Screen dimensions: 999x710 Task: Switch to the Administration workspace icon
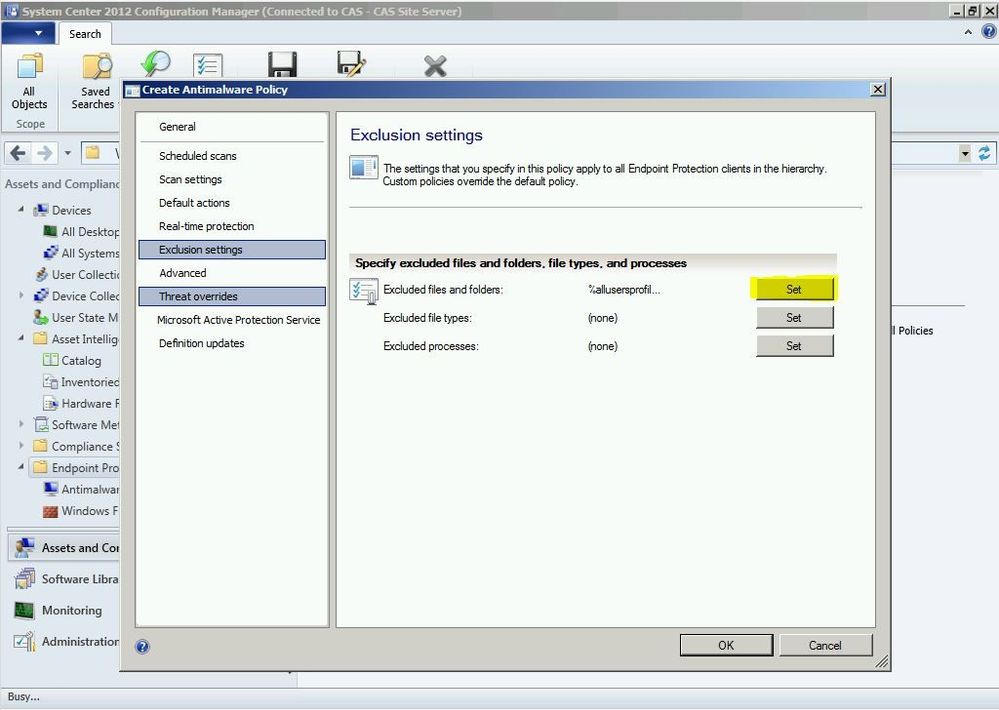click(24, 641)
